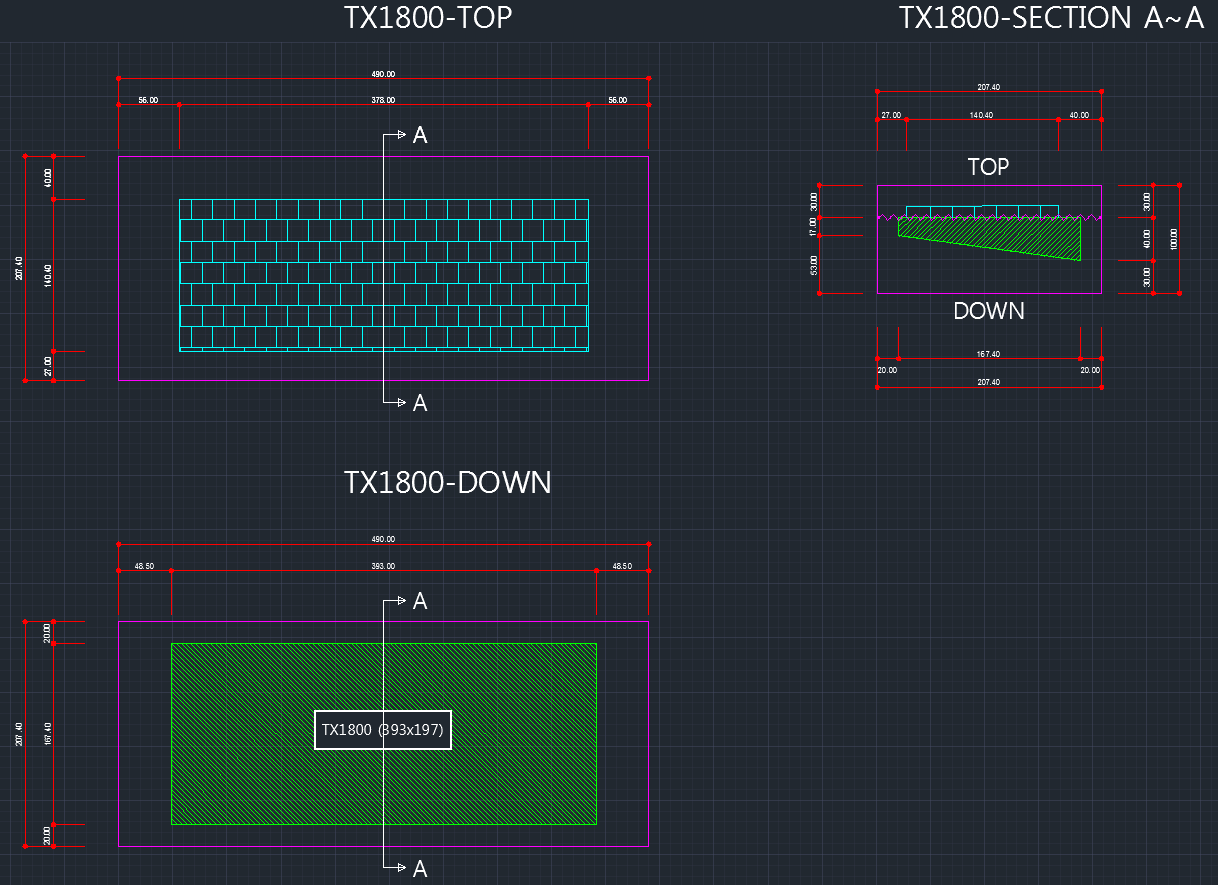The width and height of the screenshot is (1218, 885).
Task: Click the right 56.00 dimension in the top view
Action: pos(617,101)
